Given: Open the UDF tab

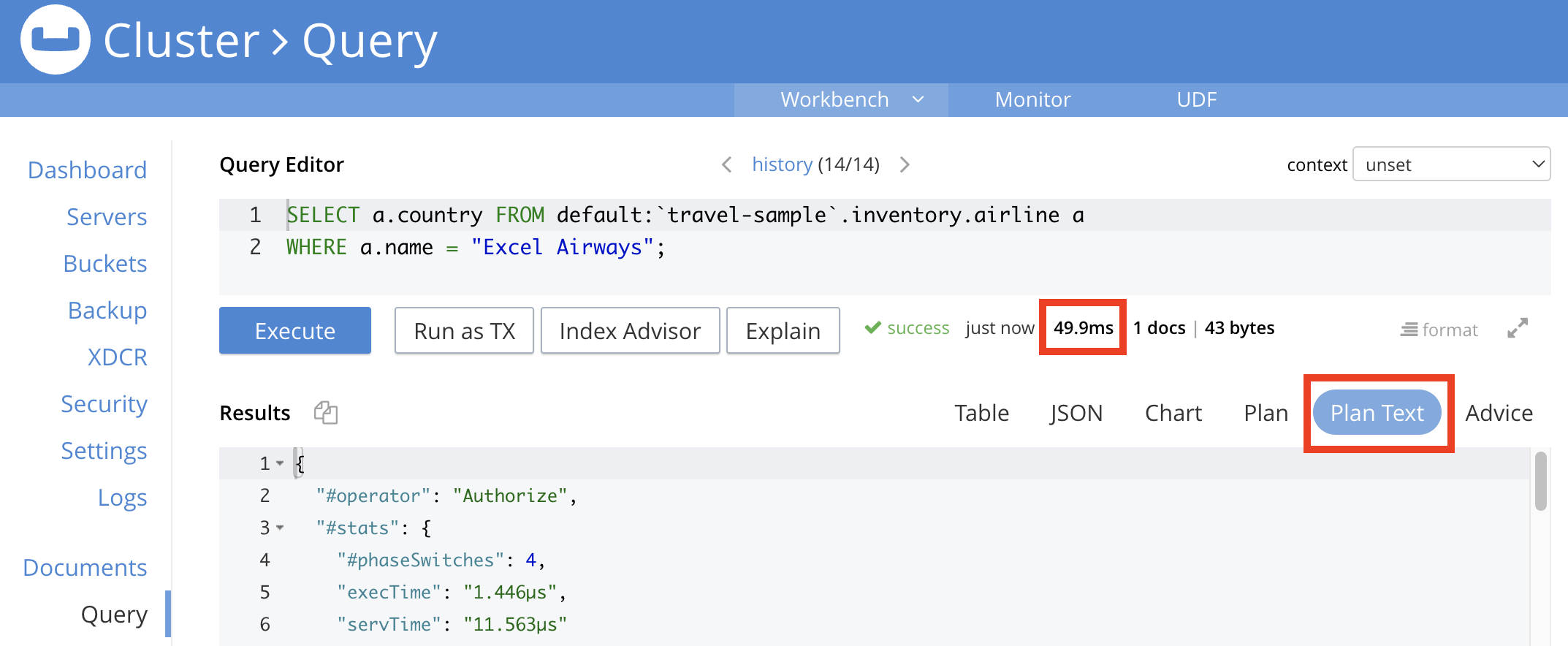Looking at the screenshot, I should [x=1196, y=99].
